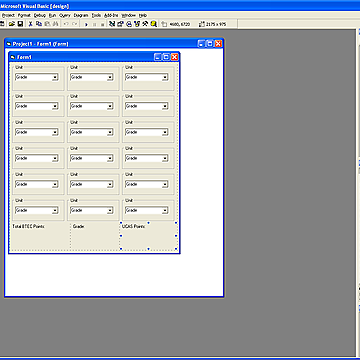Expand Grade combo in row four, left column
Image resolution: width=360 pixels, height=360 pixels.
tap(55, 158)
